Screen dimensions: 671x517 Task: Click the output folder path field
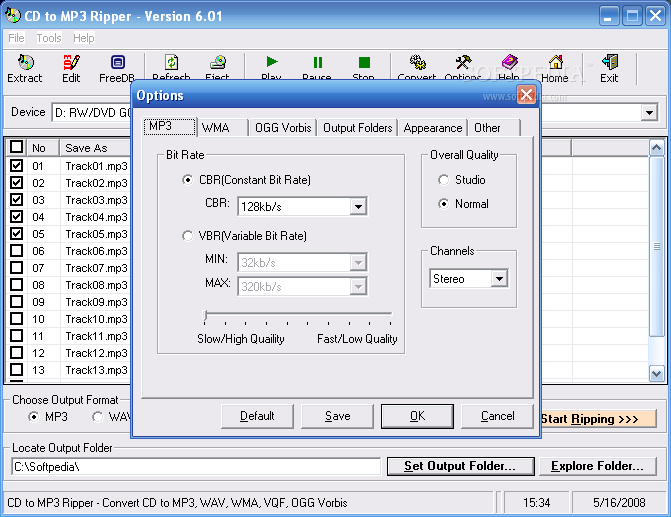click(x=196, y=466)
